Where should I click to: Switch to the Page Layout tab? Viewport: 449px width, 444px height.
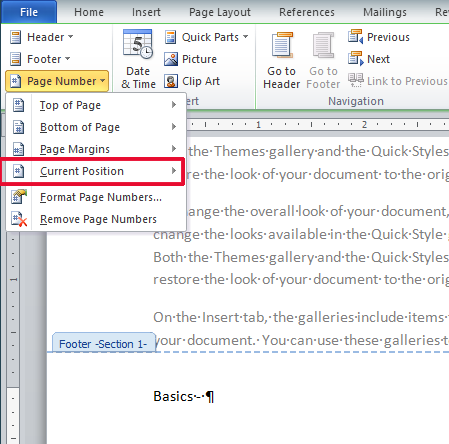pyautogui.click(x=220, y=12)
